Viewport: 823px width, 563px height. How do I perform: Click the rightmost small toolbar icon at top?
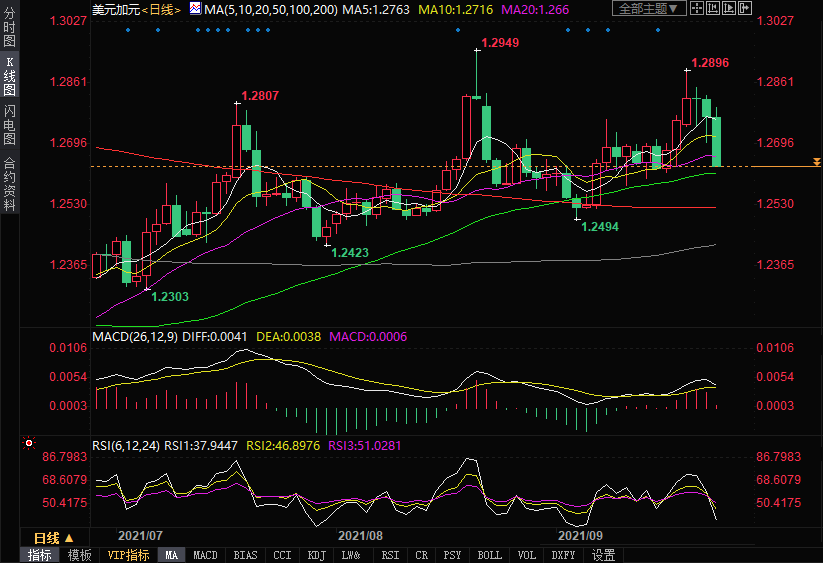pyautogui.click(x=743, y=9)
